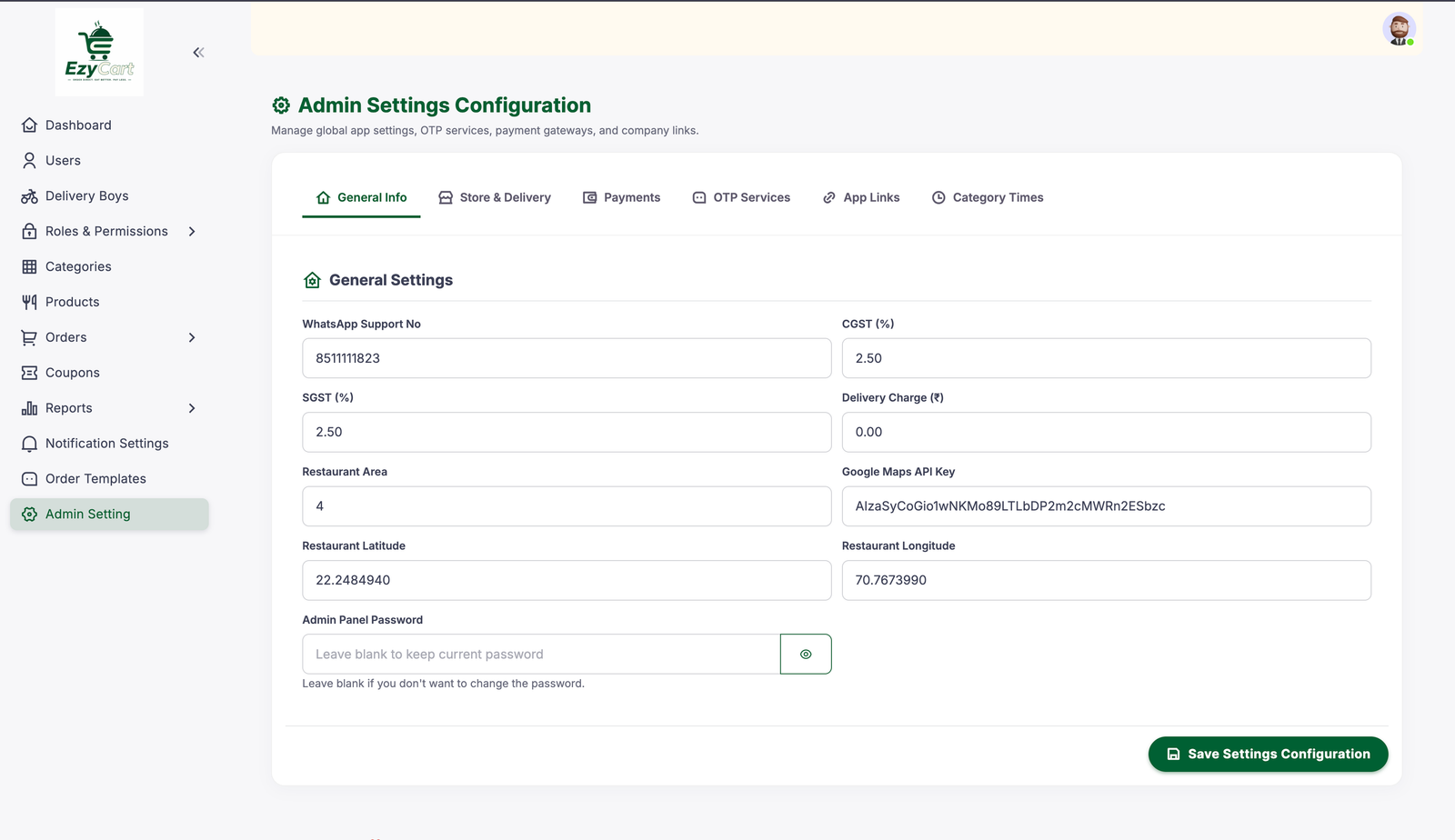Click the EzyCart logo
This screenshot has width=1455, height=840.
[99, 52]
